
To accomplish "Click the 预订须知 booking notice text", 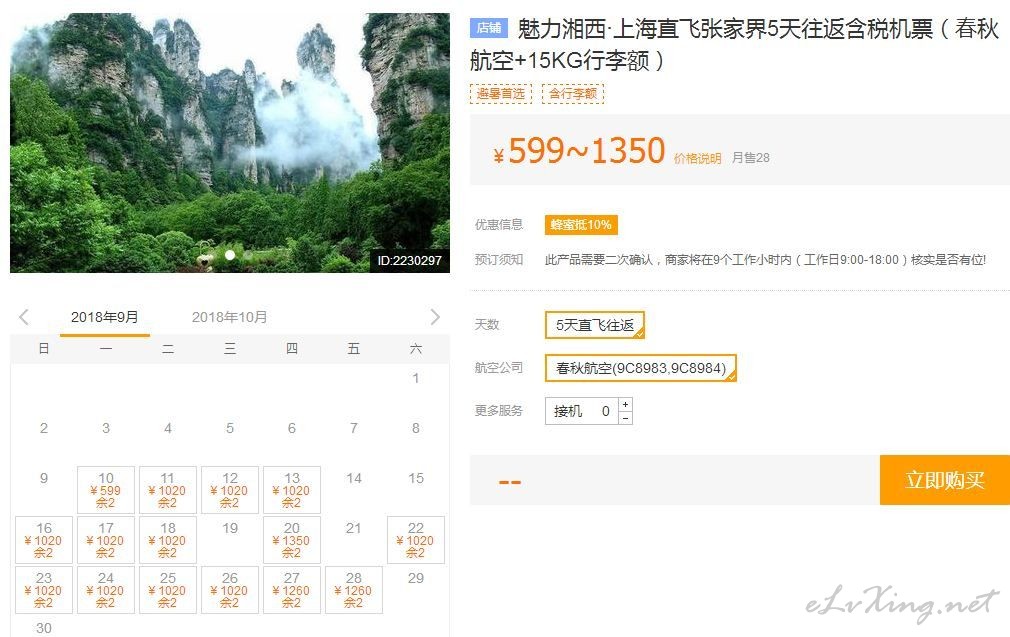I will click(x=499, y=260).
